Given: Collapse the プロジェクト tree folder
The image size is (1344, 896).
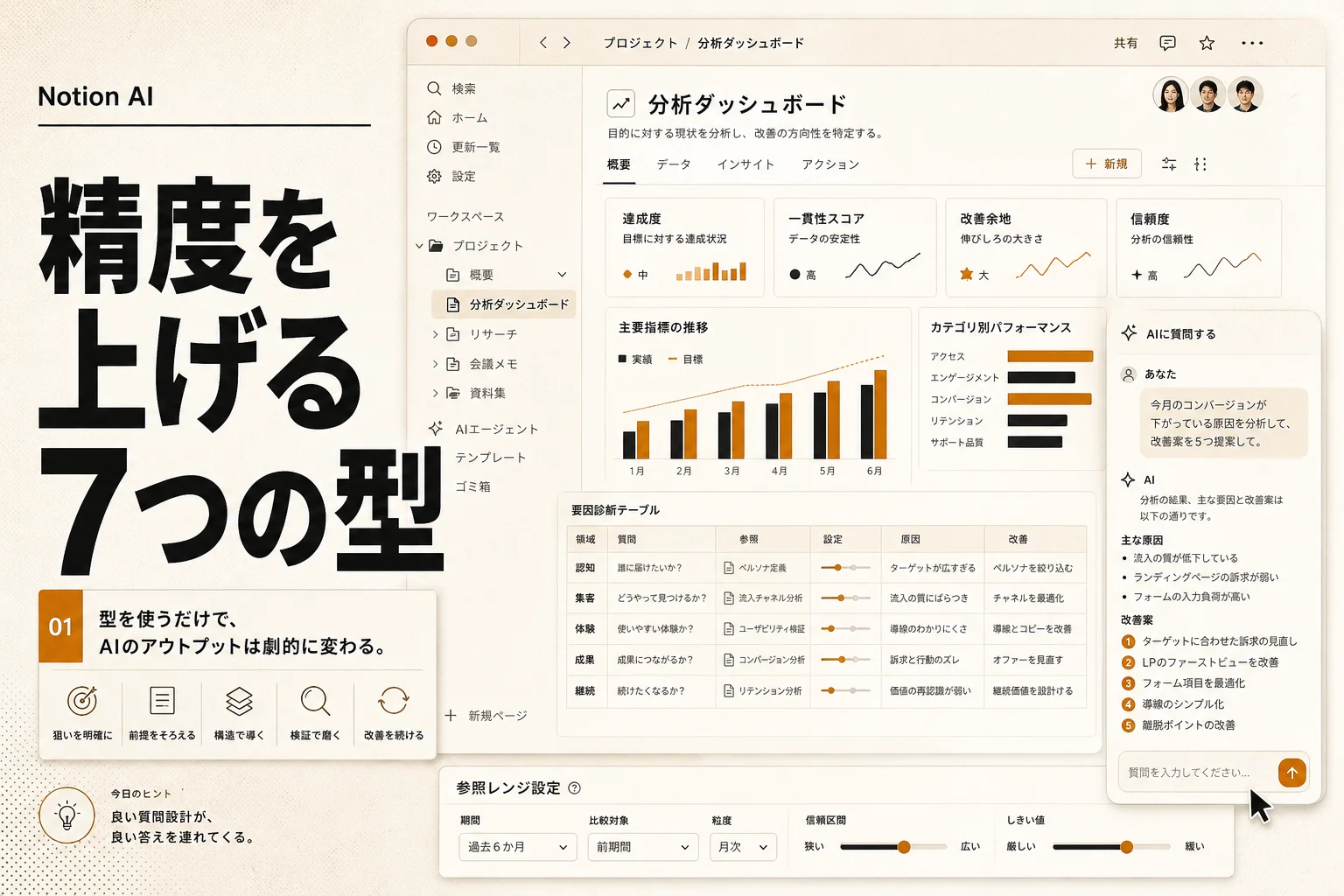Looking at the screenshot, I should (420, 246).
